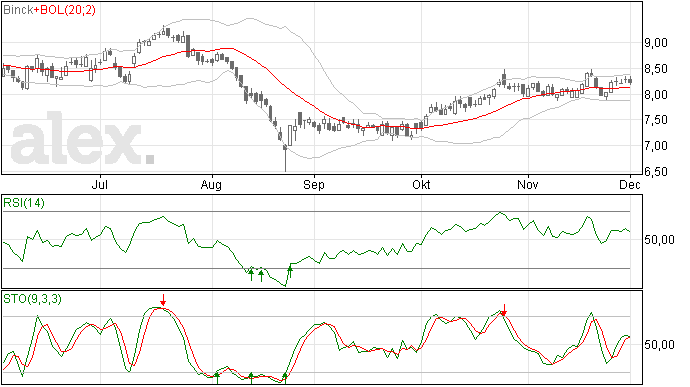Click the Nov month label

point(528,184)
